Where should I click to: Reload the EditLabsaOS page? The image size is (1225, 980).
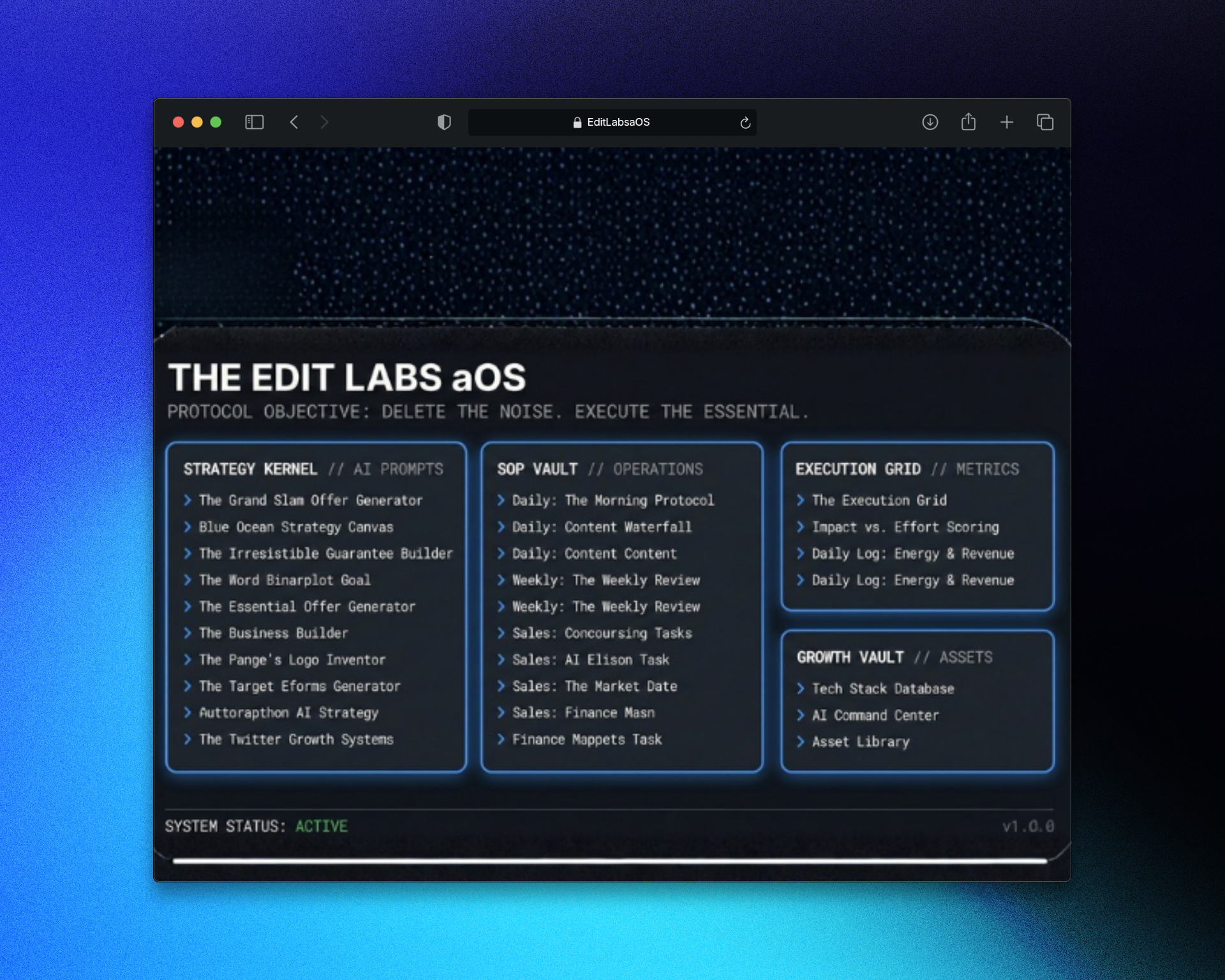(x=745, y=122)
